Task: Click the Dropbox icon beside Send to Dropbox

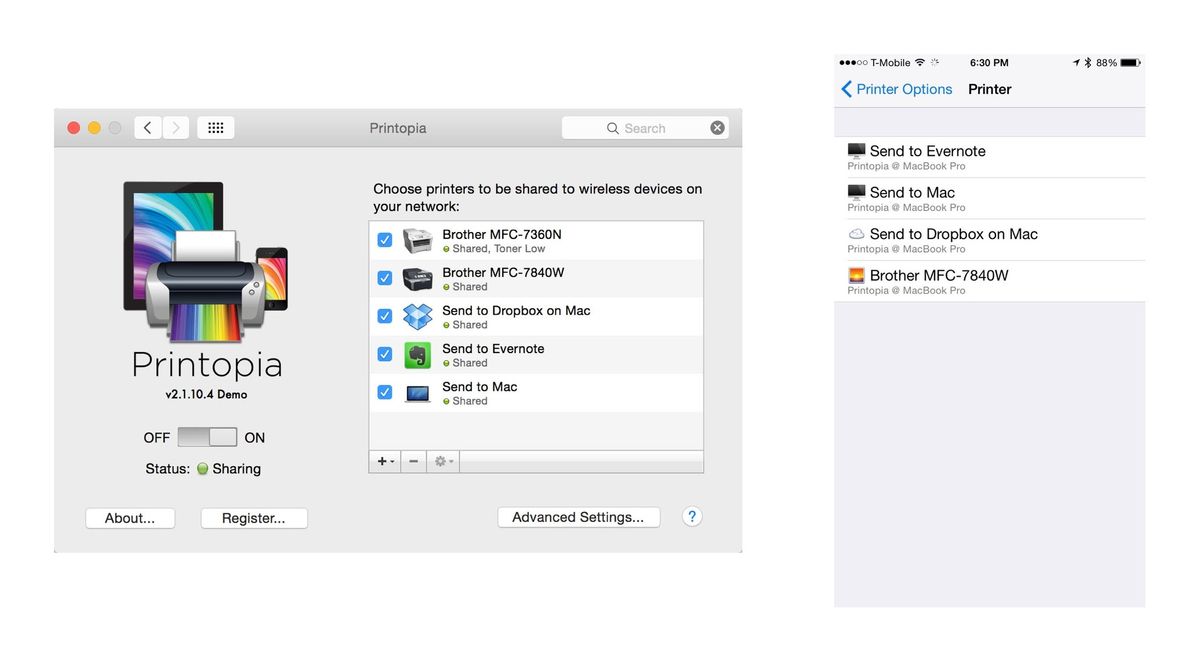Action: click(417, 316)
